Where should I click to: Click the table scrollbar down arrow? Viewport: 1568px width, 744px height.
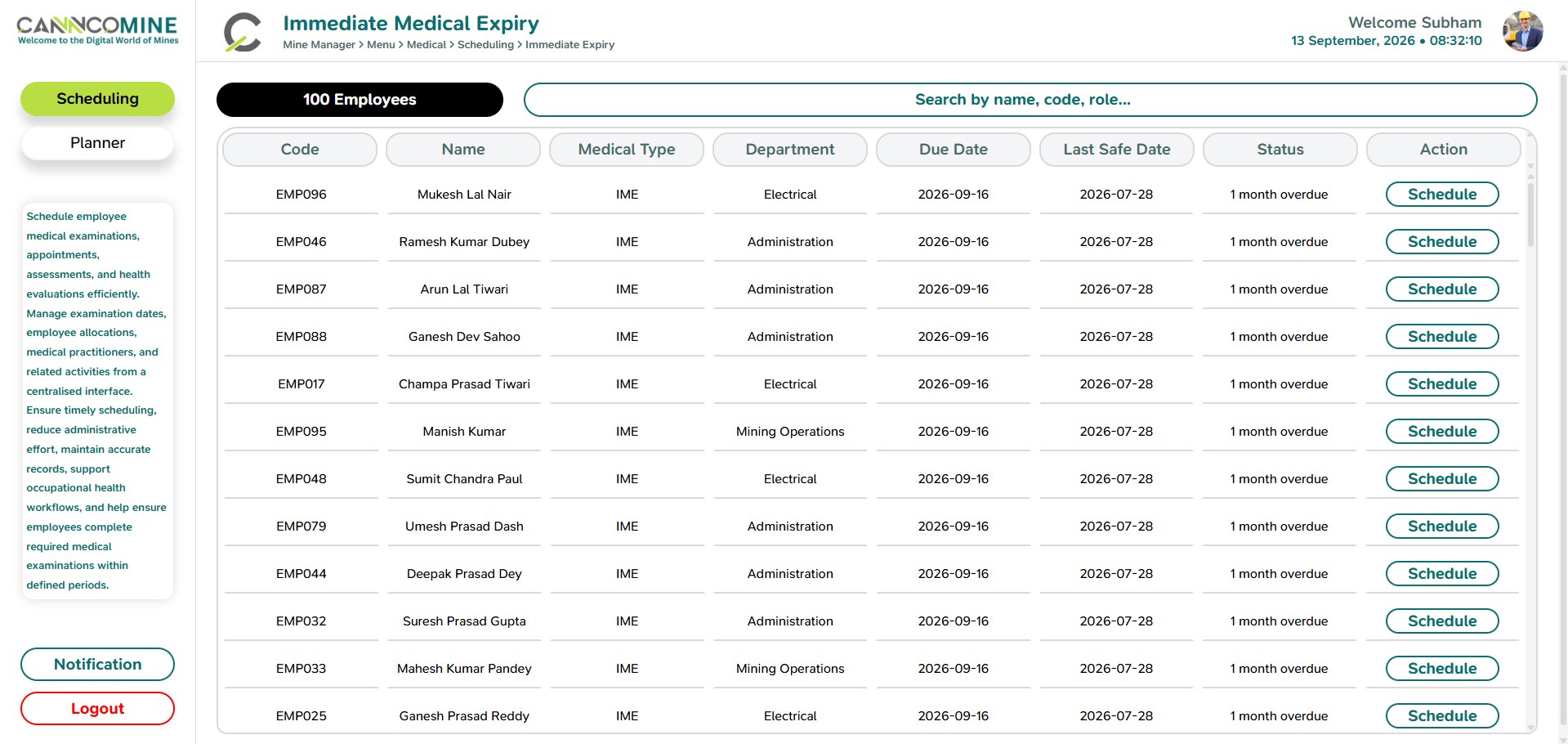click(1530, 727)
